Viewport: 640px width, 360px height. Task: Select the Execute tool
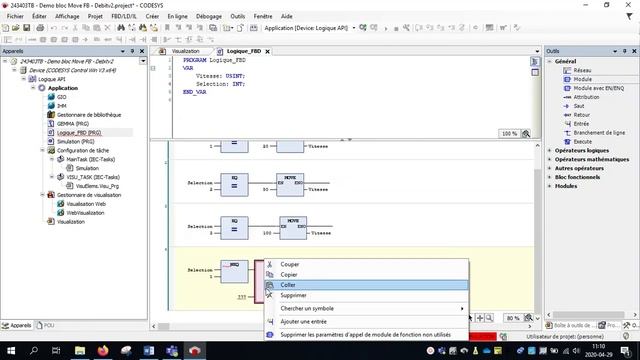pos(582,142)
